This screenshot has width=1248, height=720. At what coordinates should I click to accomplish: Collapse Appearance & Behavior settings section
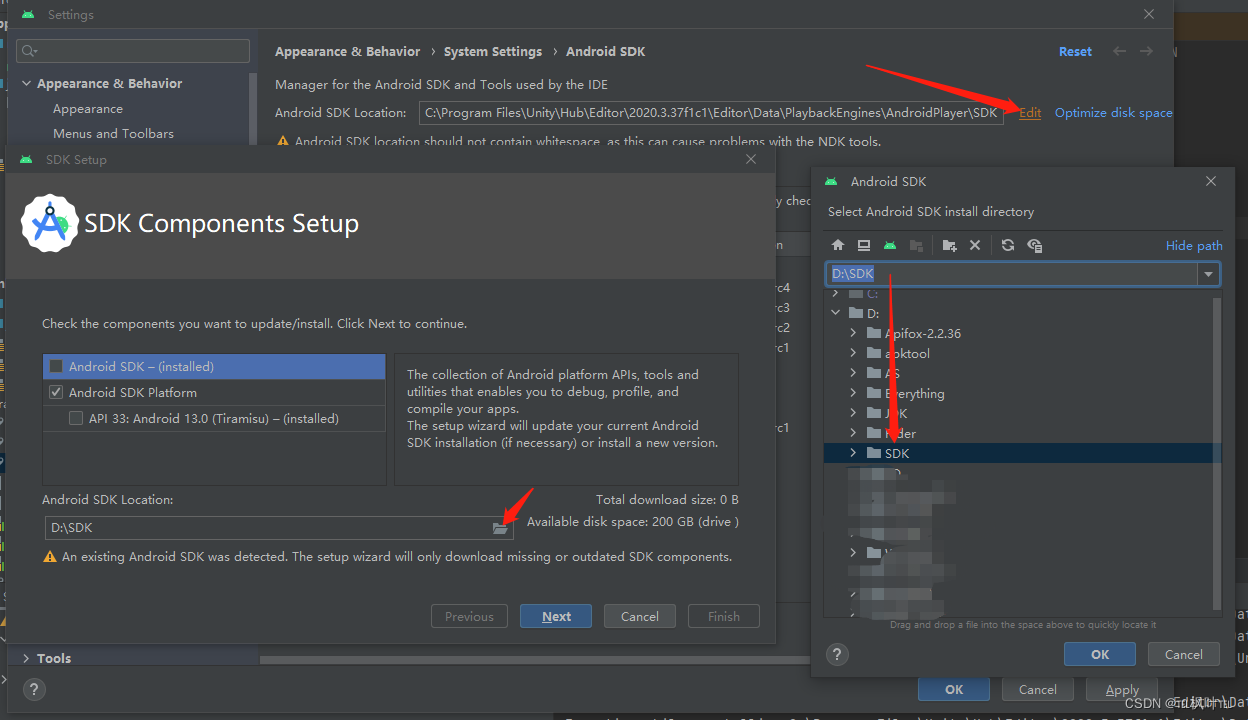pos(26,84)
